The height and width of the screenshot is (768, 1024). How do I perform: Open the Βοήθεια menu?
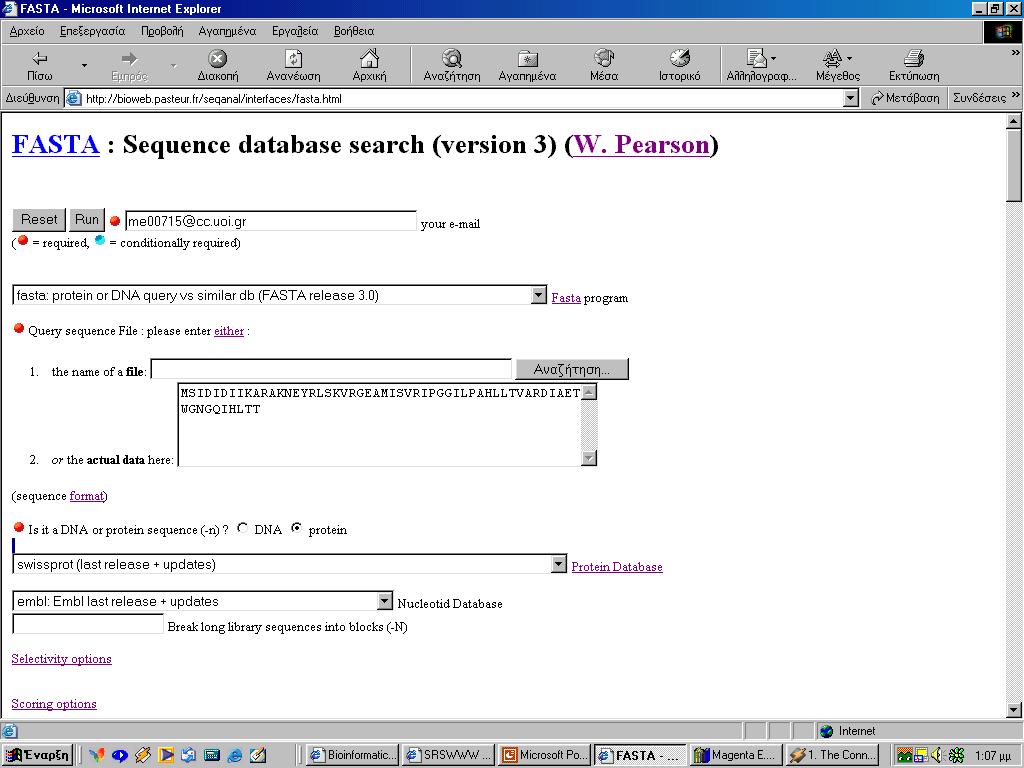353,31
